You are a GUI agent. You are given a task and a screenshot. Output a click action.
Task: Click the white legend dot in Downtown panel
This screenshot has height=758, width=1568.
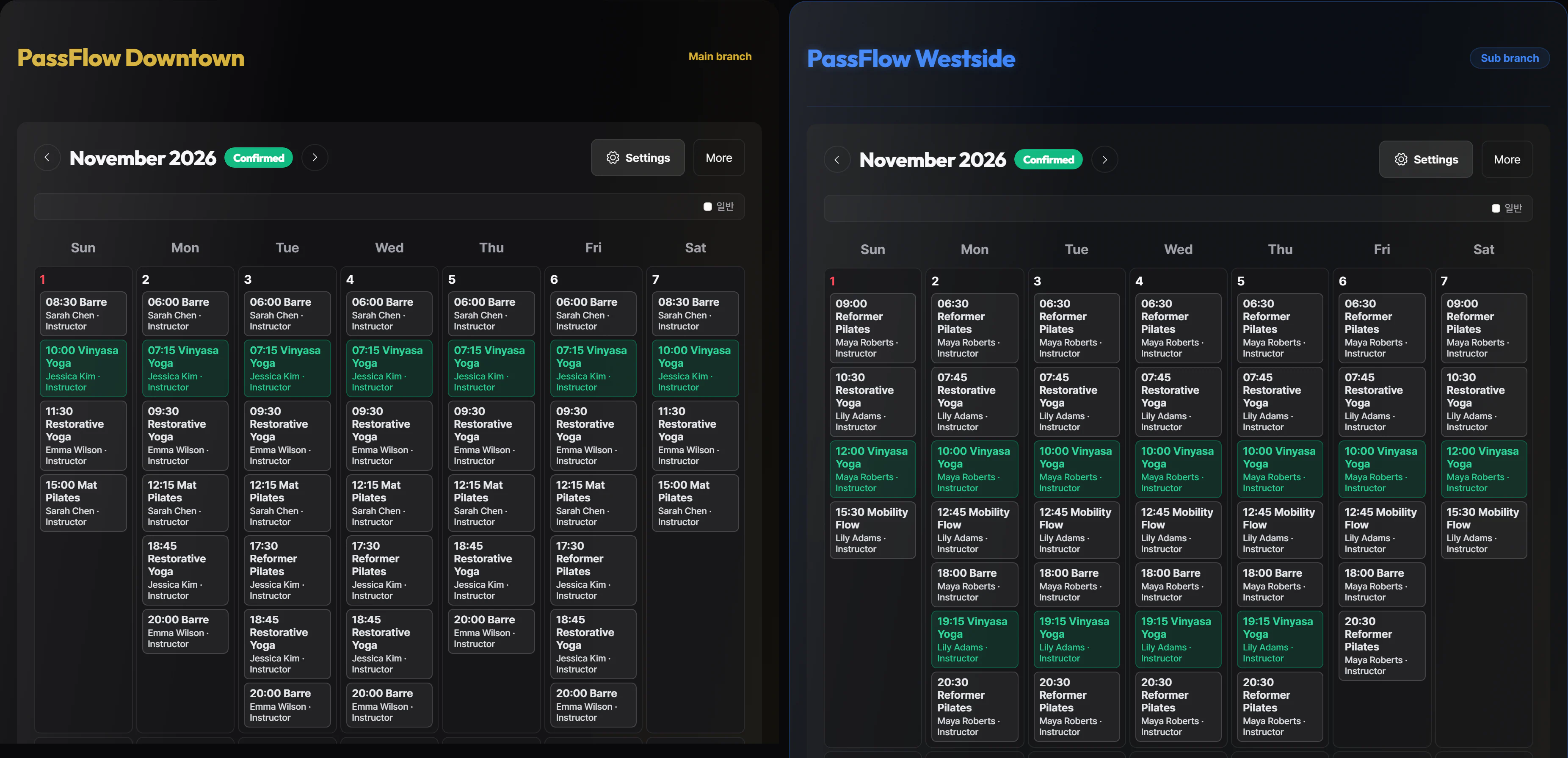[707, 207]
